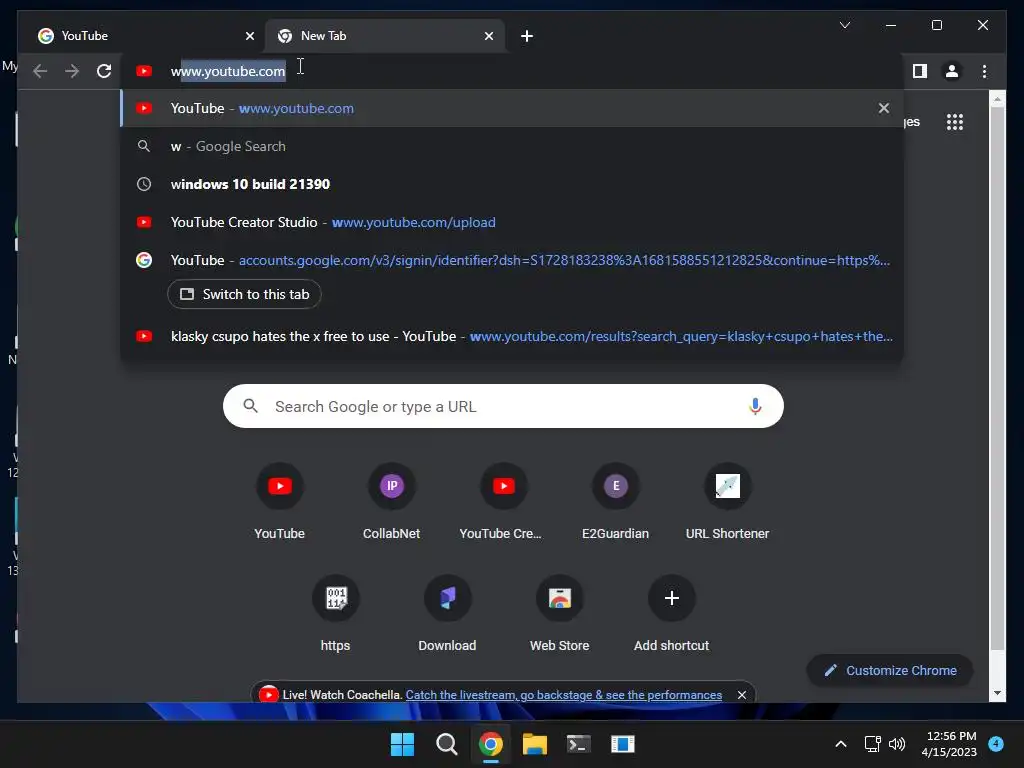Start voice search with the microphone

point(755,406)
